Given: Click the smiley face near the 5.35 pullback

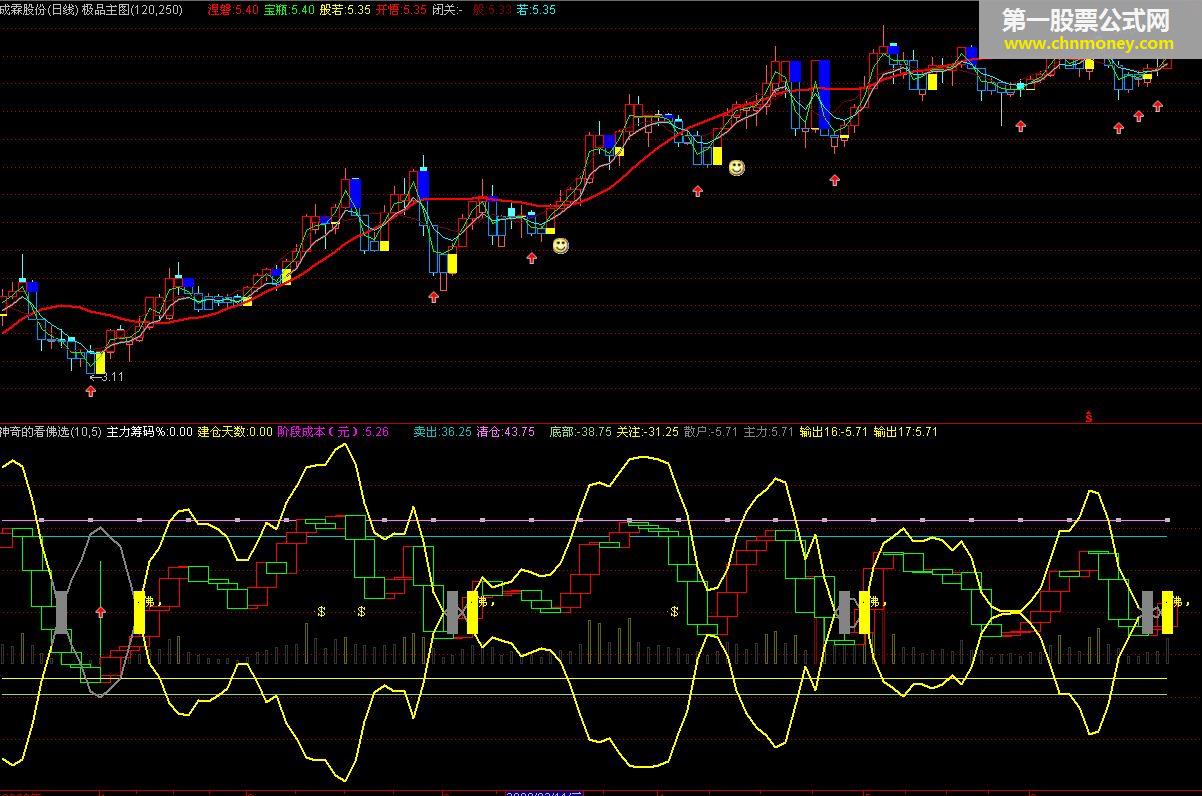Looking at the screenshot, I should click(x=736, y=168).
